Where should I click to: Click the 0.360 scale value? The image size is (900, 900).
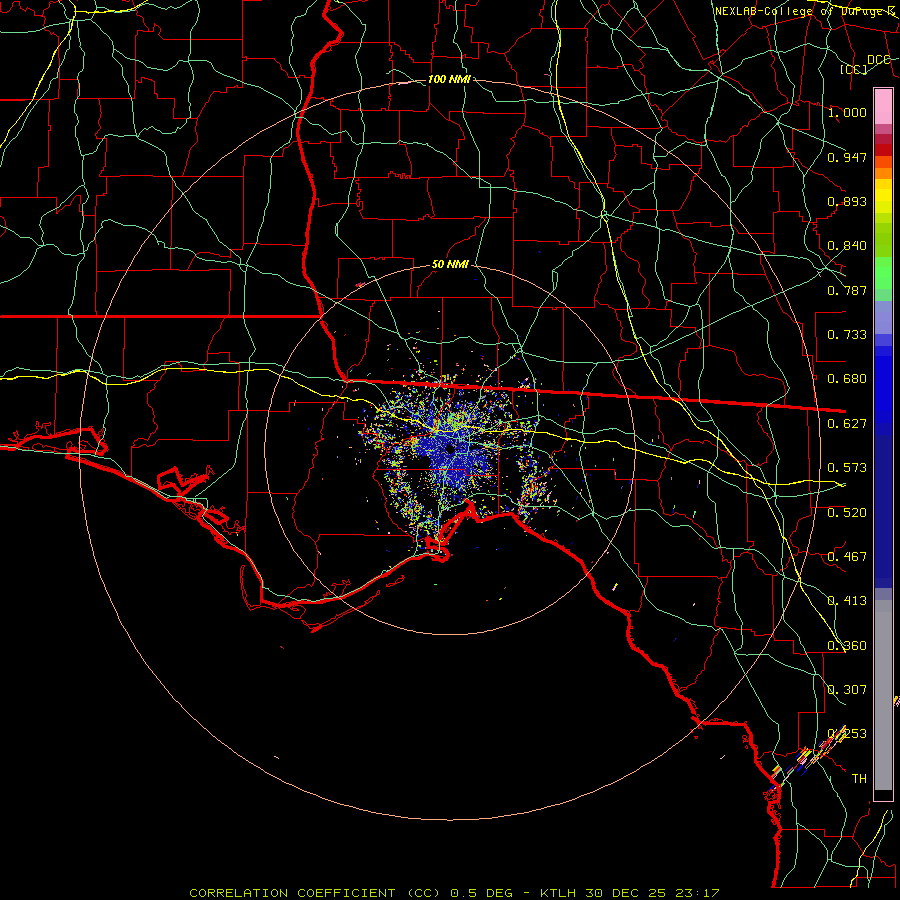[x=847, y=646]
